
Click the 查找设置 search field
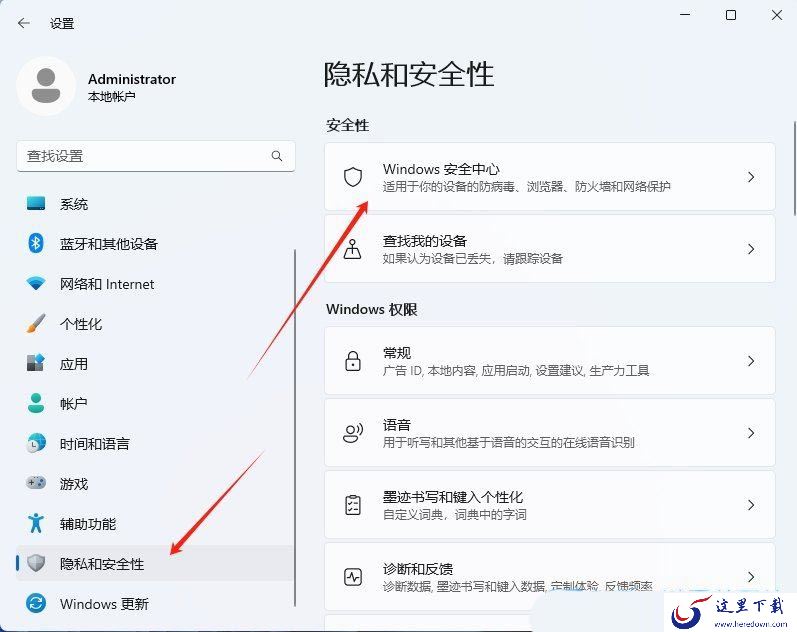pyautogui.click(x=156, y=156)
